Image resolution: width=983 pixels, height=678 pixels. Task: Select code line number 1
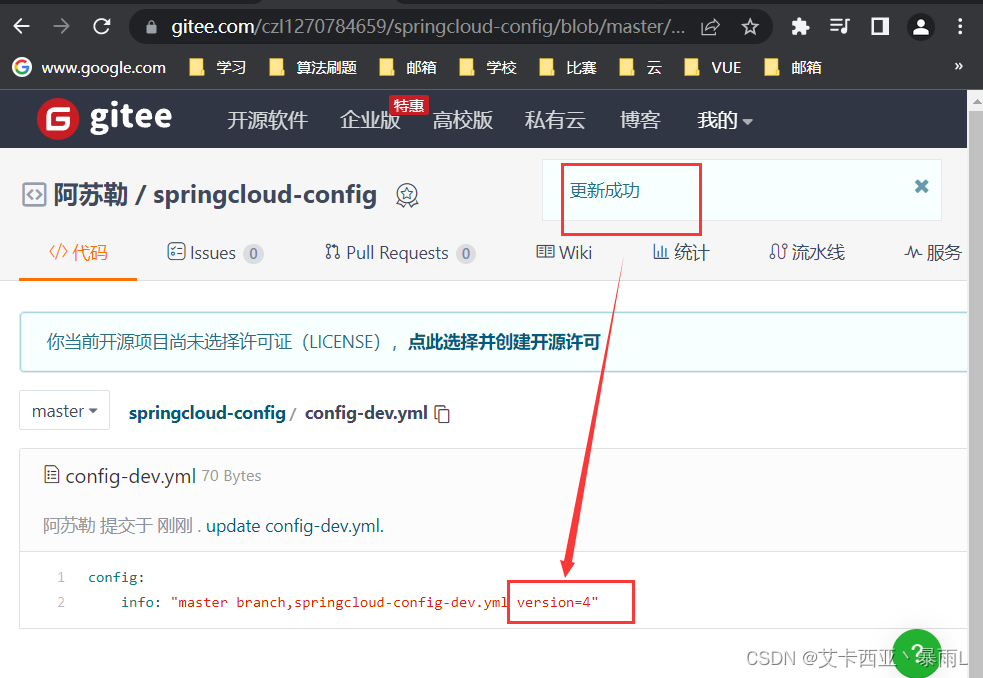tap(61, 577)
